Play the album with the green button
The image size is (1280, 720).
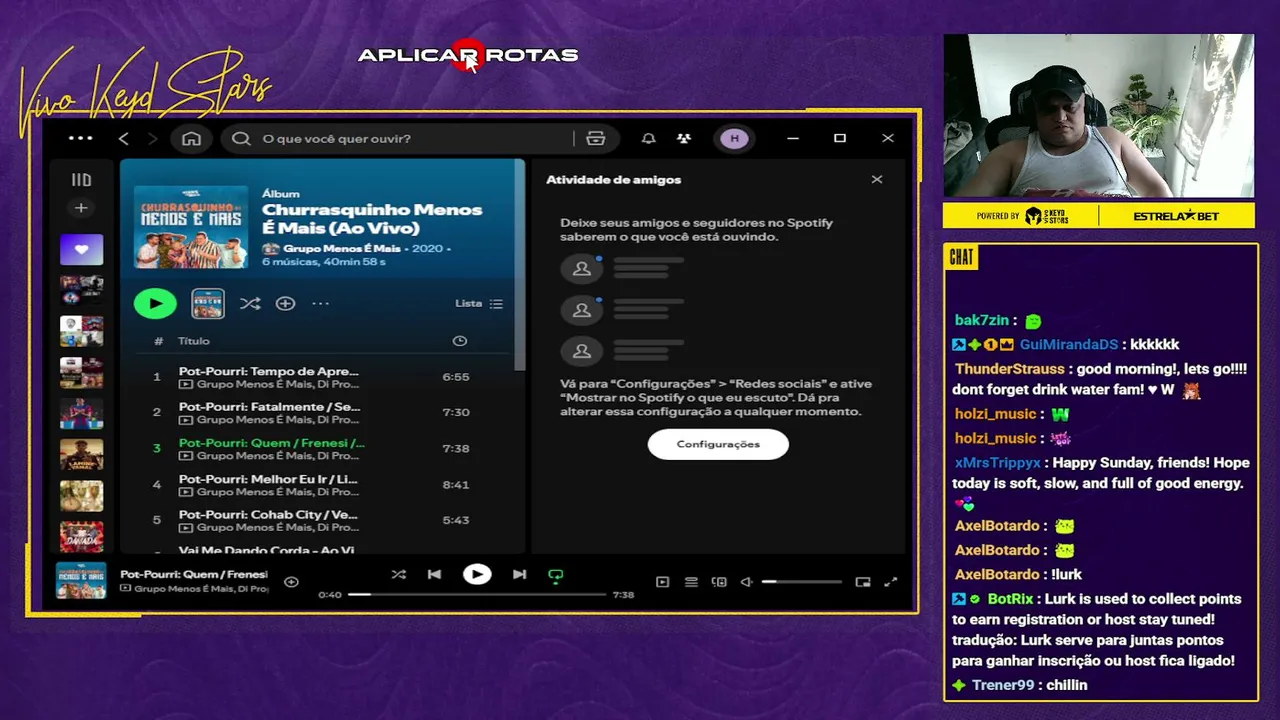coord(155,303)
